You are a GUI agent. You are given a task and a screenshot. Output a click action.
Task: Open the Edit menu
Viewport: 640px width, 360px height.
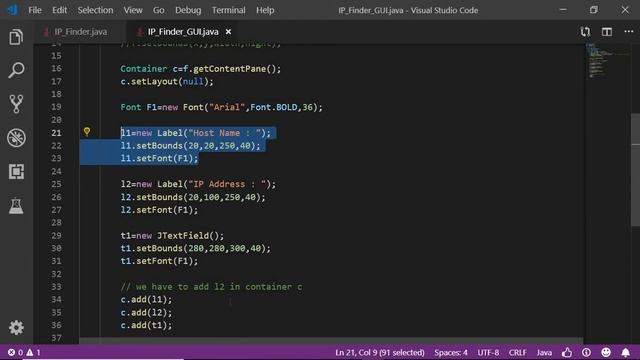59,10
